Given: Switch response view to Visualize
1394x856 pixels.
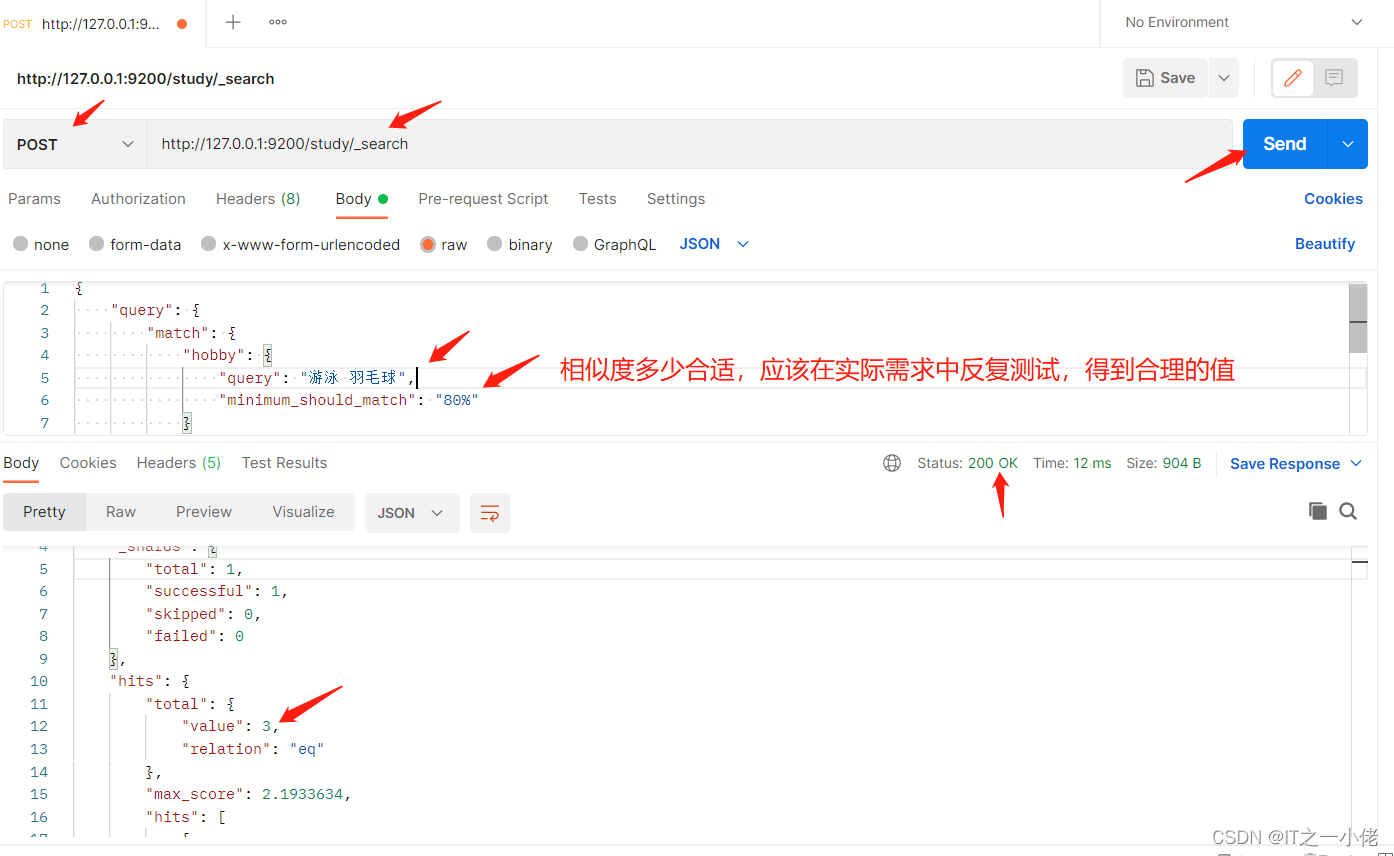Looking at the screenshot, I should pyautogui.click(x=303, y=512).
